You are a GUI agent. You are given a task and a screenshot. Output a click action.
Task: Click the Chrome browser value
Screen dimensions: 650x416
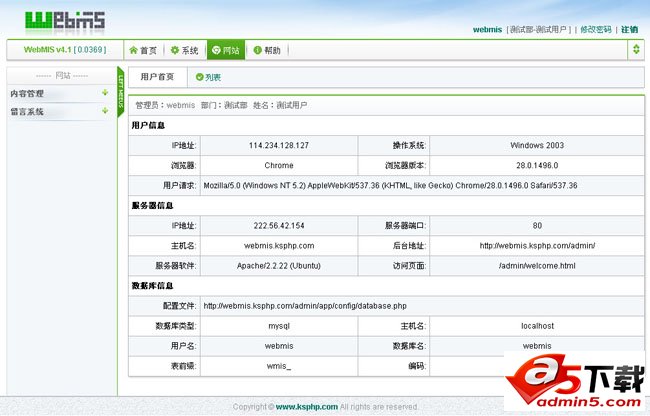279,165
